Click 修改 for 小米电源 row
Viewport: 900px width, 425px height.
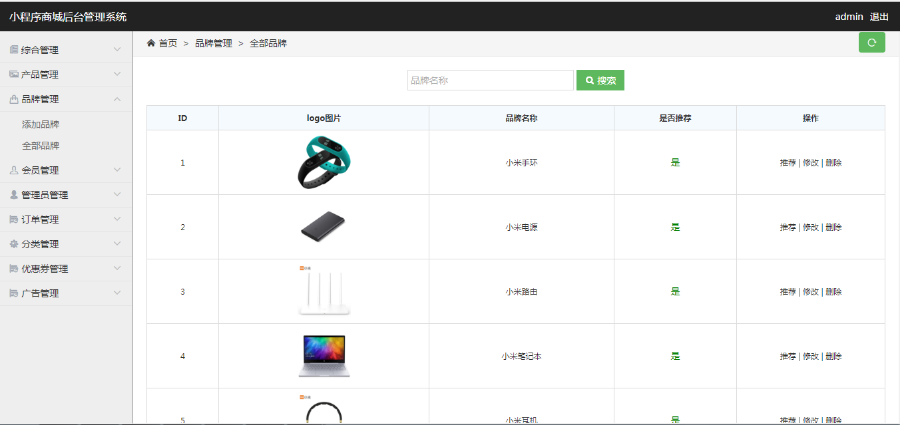point(810,227)
